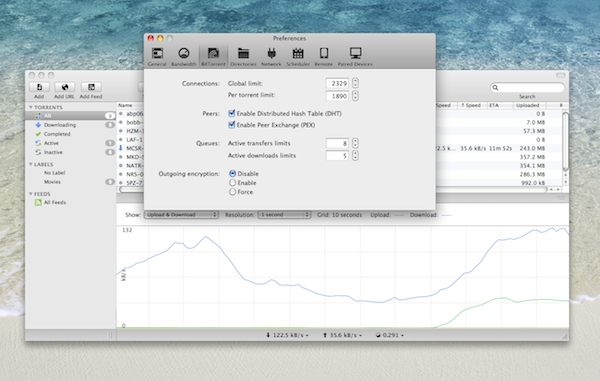The width and height of the screenshot is (600, 381).
Task: Sort by the Uploaded column header
Action: tap(529, 105)
